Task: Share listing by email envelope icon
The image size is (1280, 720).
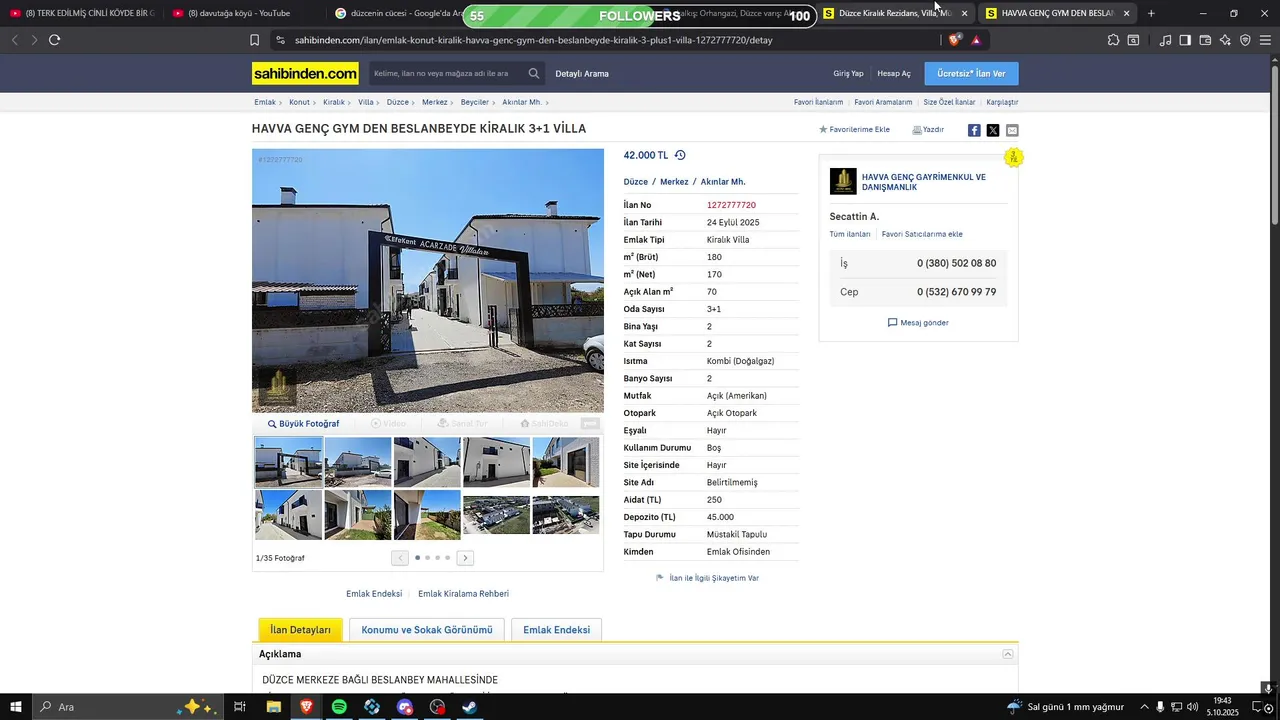Action: click(1012, 130)
